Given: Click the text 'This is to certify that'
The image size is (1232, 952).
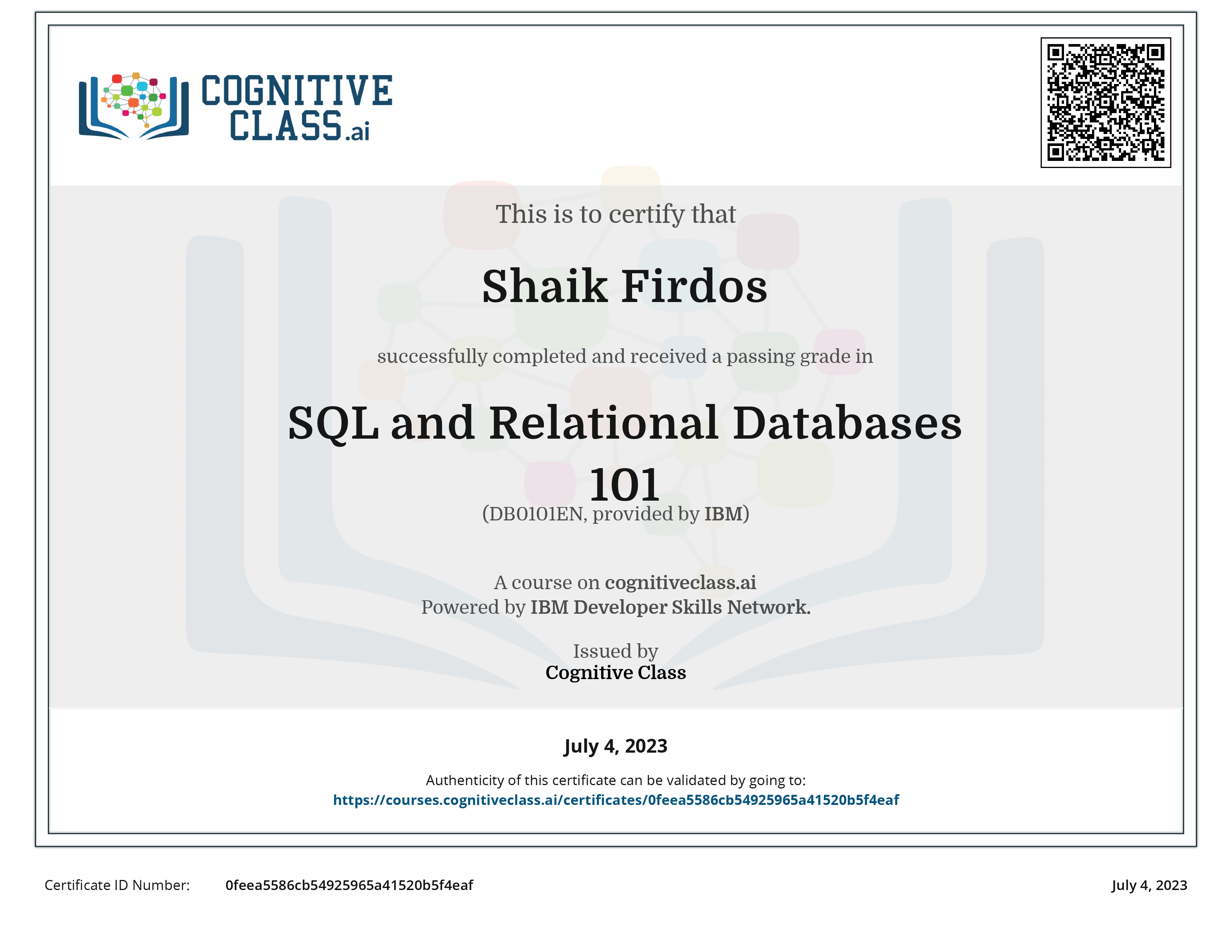Looking at the screenshot, I should point(615,214).
